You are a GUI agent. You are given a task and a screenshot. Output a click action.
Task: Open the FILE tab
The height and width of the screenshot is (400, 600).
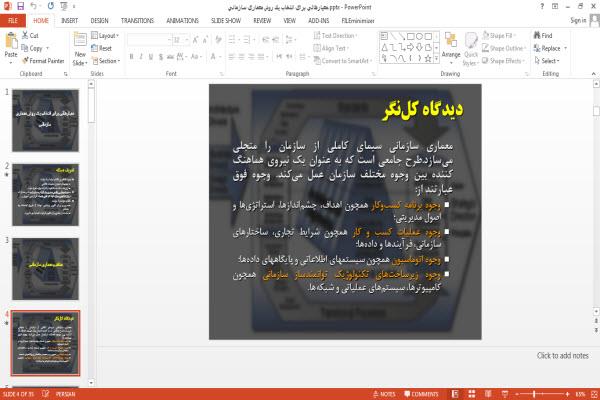point(13,21)
